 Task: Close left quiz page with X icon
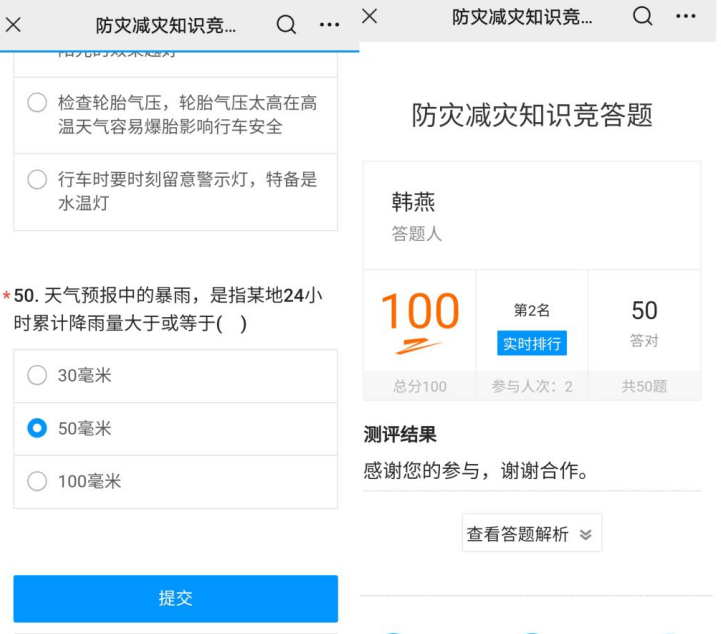[x=13, y=25]
